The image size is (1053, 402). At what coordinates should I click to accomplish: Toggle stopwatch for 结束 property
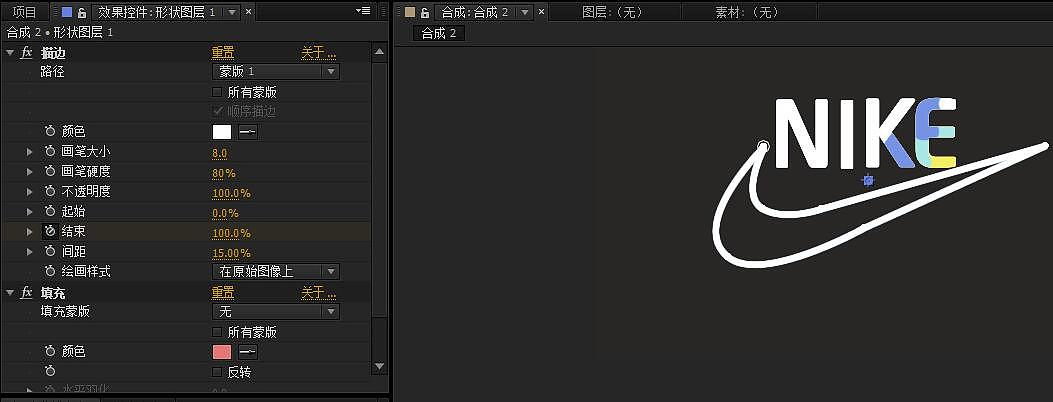pos(50,232)
